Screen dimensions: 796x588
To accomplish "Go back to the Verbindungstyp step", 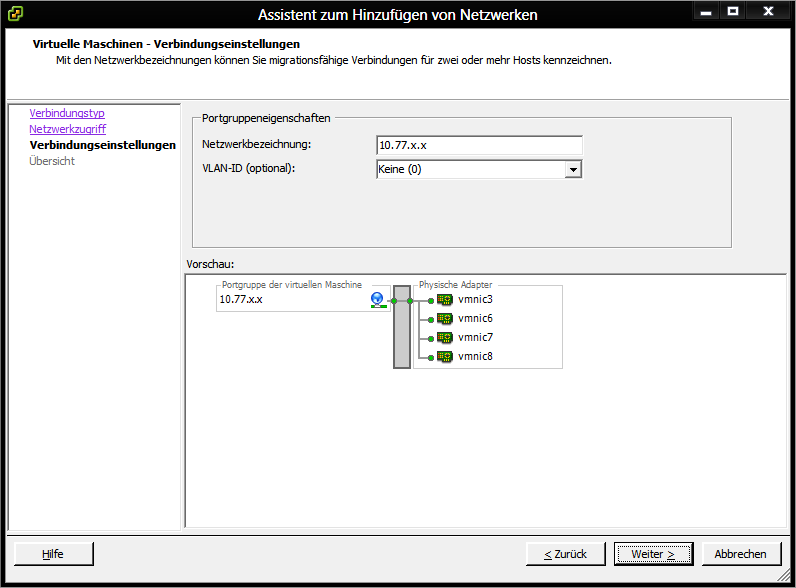I will 67,114.
